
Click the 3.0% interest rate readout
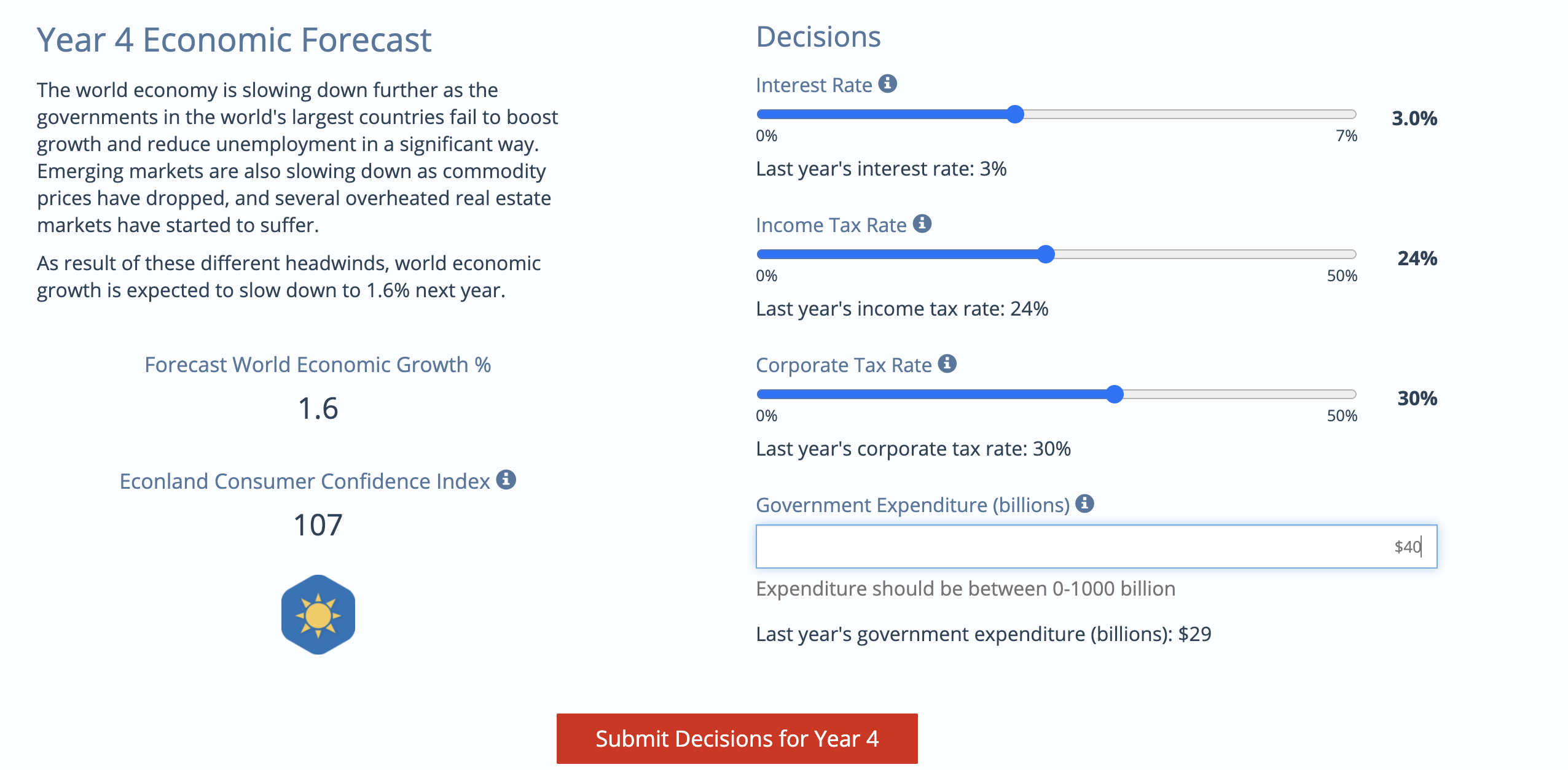[x=1414, y=118]
